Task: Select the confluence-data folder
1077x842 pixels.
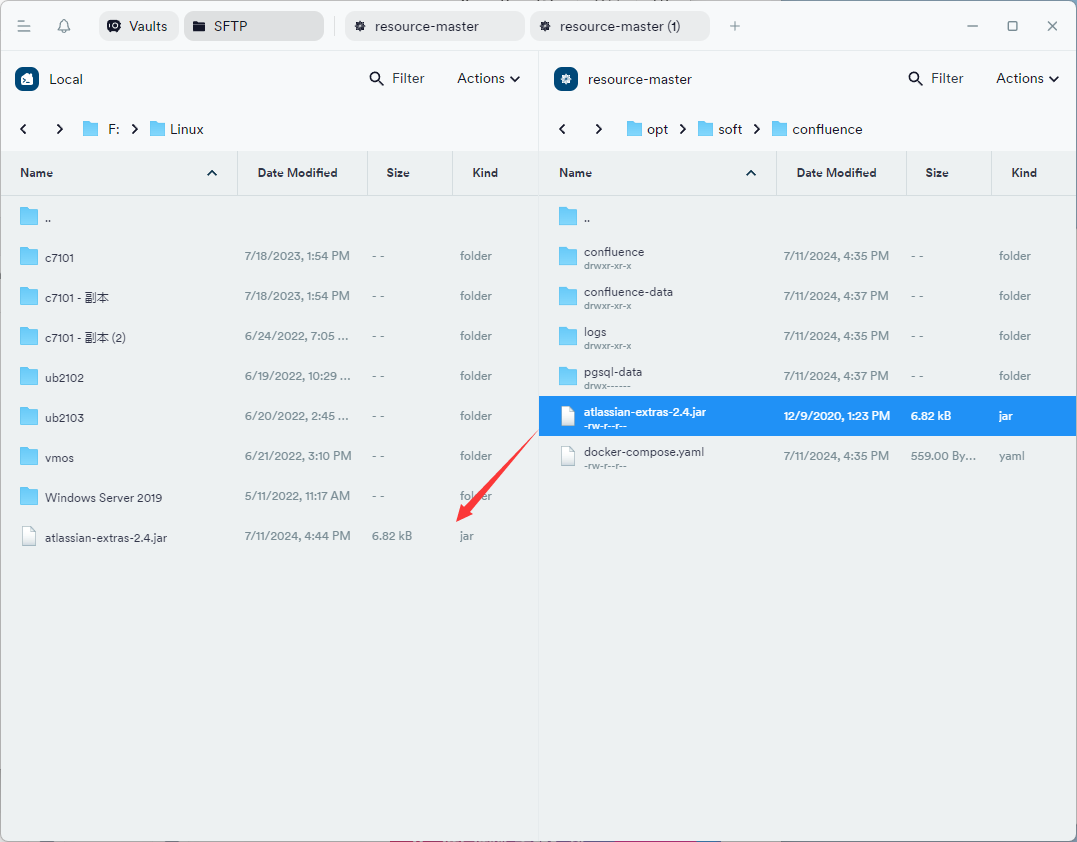Action: (808, 296)
